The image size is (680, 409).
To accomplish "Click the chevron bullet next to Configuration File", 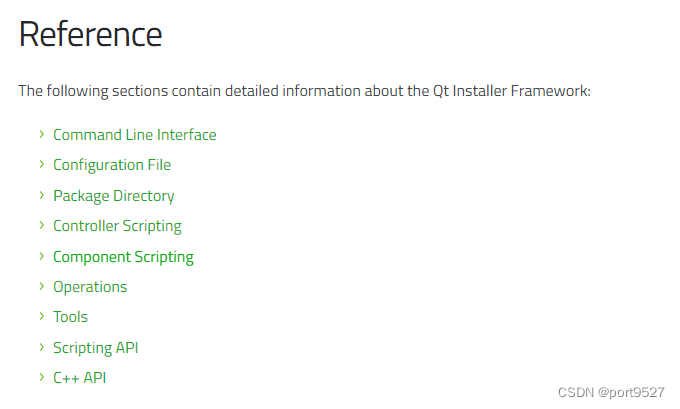I will [42, 164].
